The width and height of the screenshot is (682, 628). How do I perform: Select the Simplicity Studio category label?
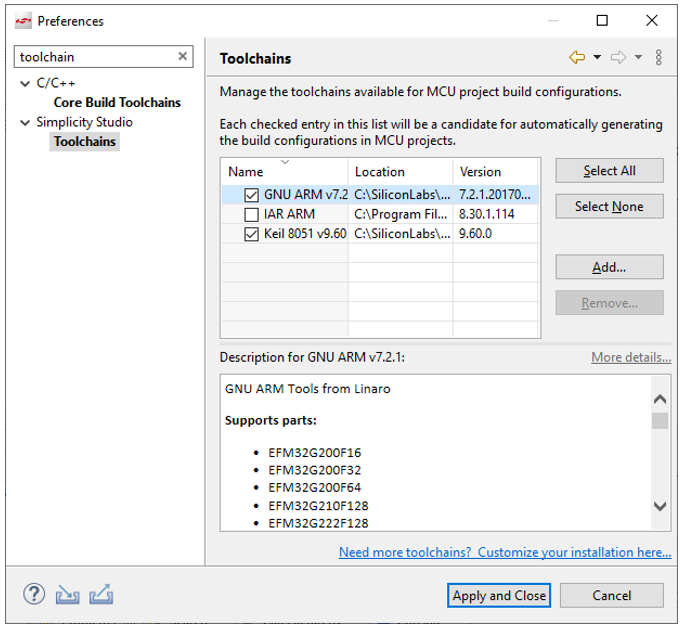[84, 122]
